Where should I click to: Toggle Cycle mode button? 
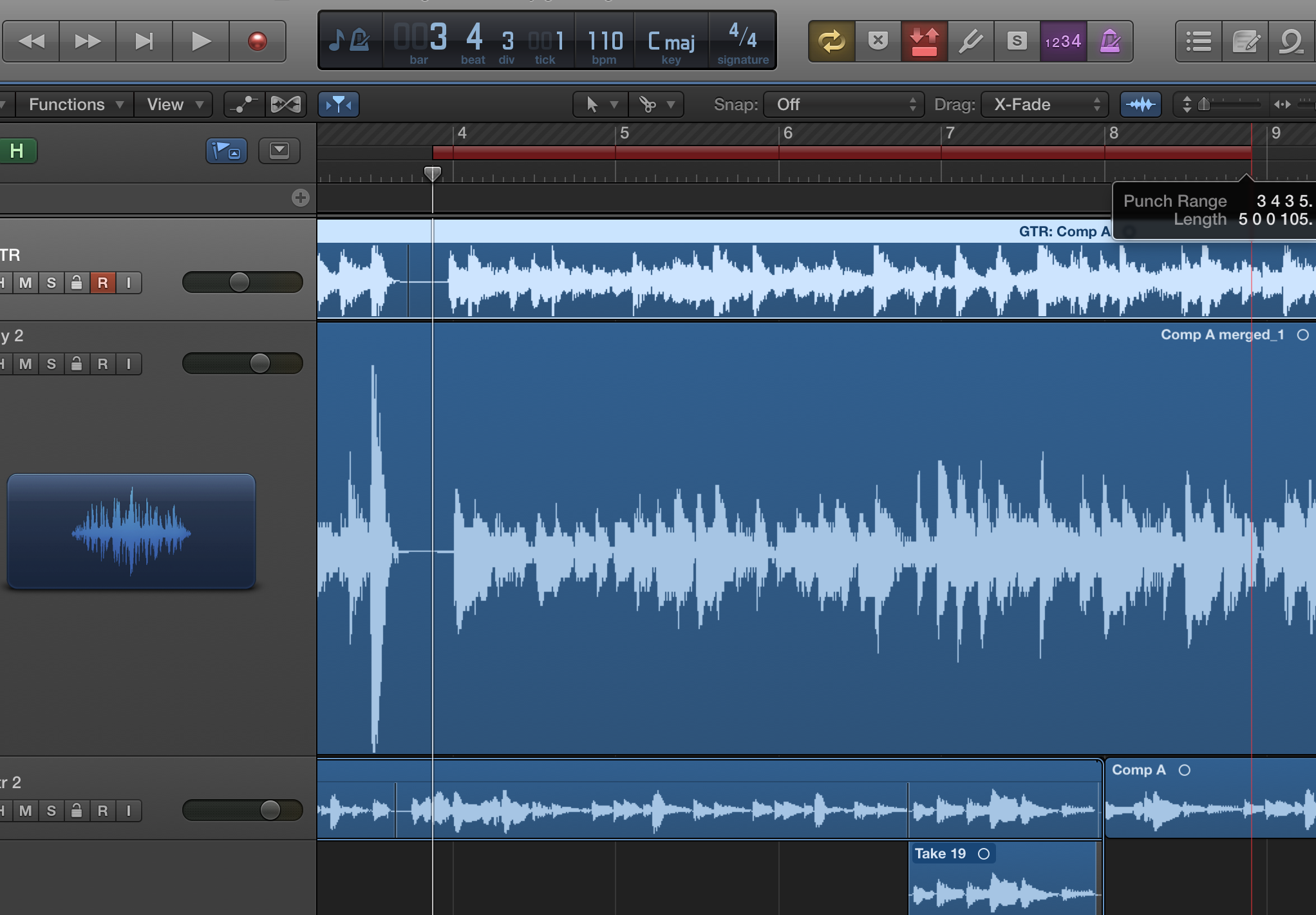tap(831, 41)
